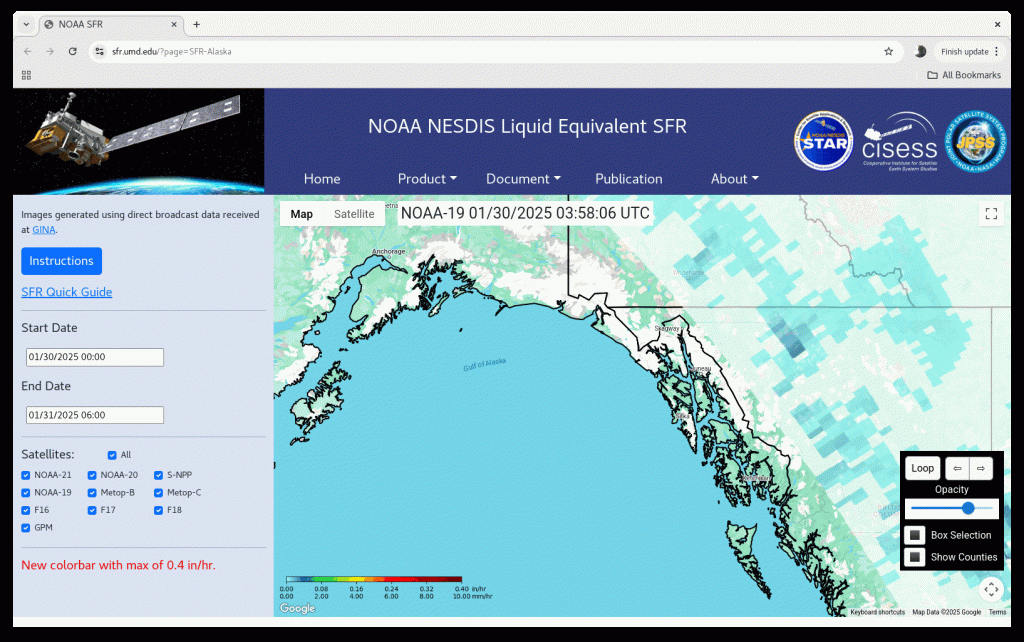Screen dimensions: 1024x642
Task: Step to previous image with left arrow
Action: (x=957, y=468)
